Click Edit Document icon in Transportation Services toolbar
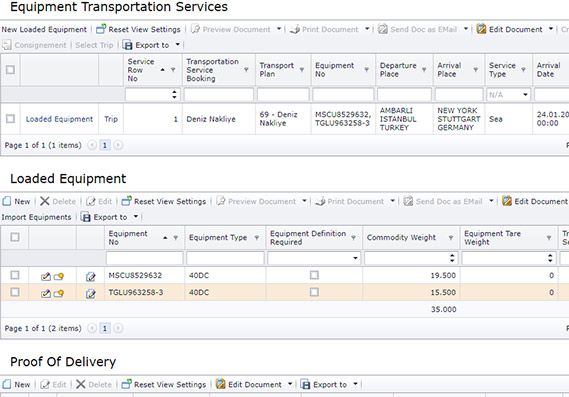569x397 pixels. [481, 29]
